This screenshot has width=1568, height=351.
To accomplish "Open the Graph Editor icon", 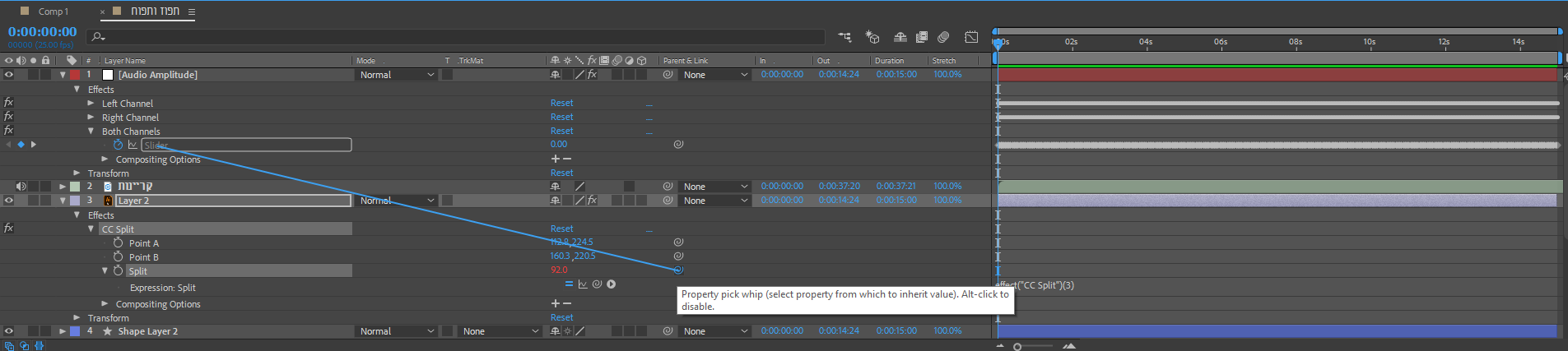I will [971, 37].
